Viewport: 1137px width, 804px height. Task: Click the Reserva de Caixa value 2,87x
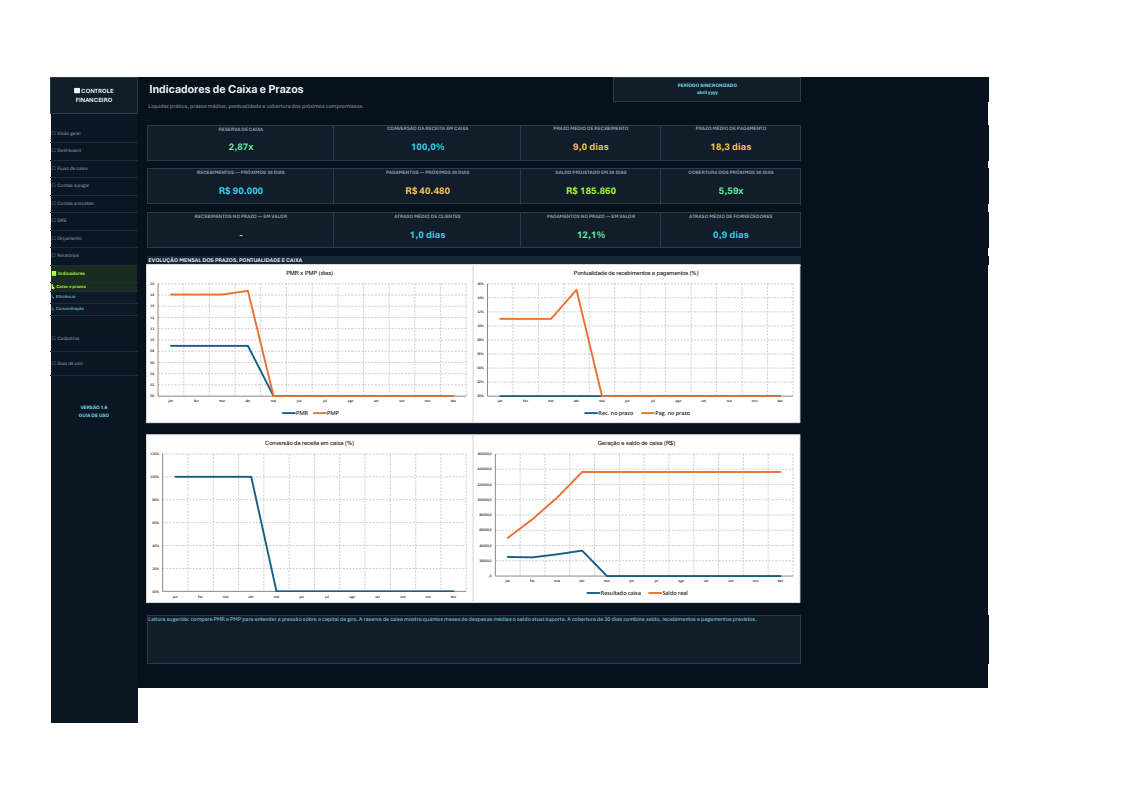[241, 147]
